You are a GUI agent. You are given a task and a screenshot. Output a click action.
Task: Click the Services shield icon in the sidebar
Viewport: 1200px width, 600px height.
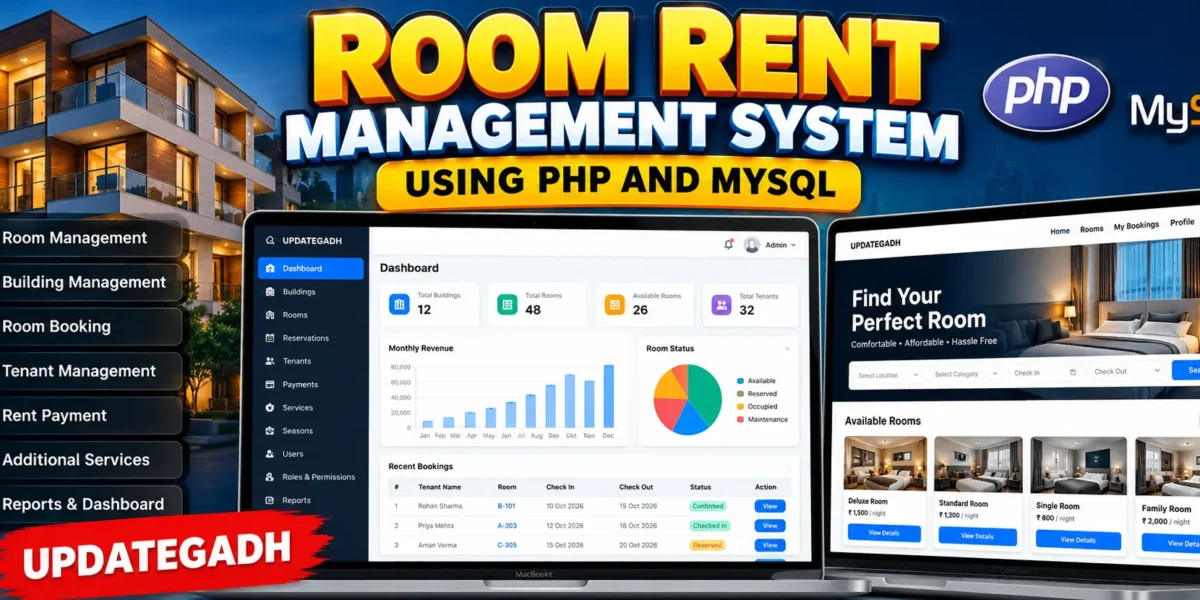coord(270,408)
